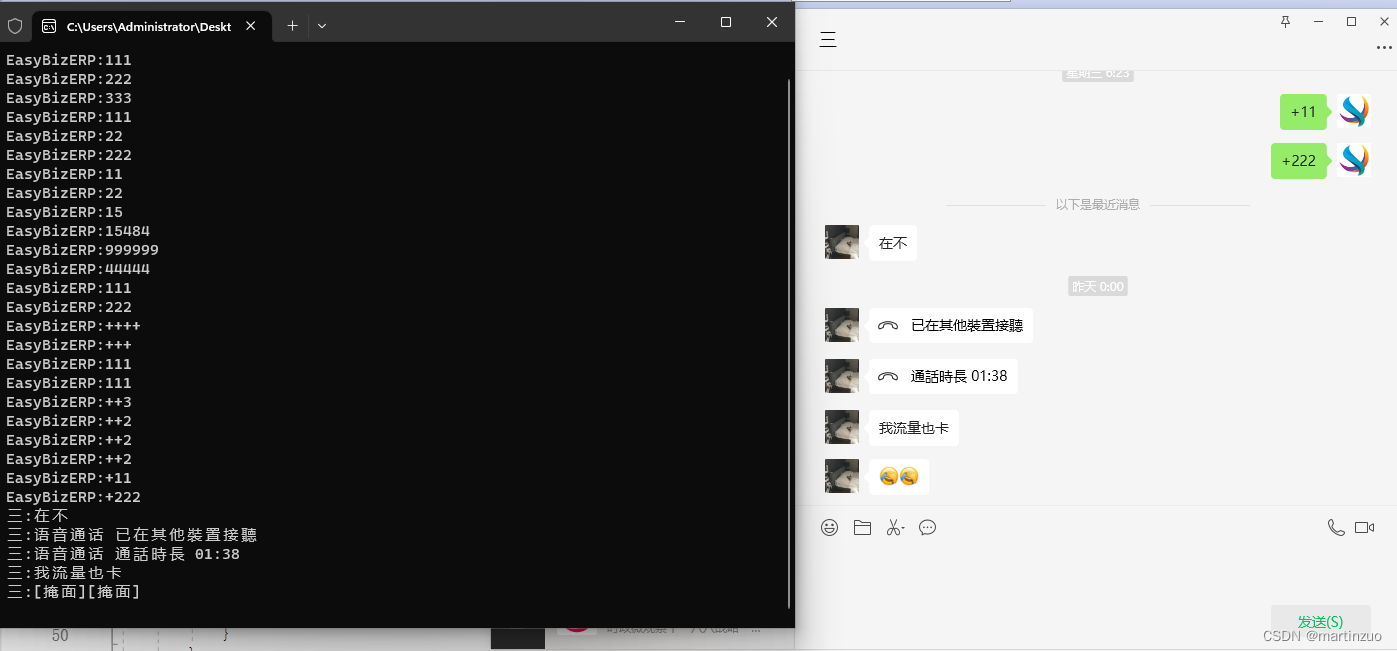1397x651 pixels.
Task: Open the chat history bubble icon
Action: [927, 527]
